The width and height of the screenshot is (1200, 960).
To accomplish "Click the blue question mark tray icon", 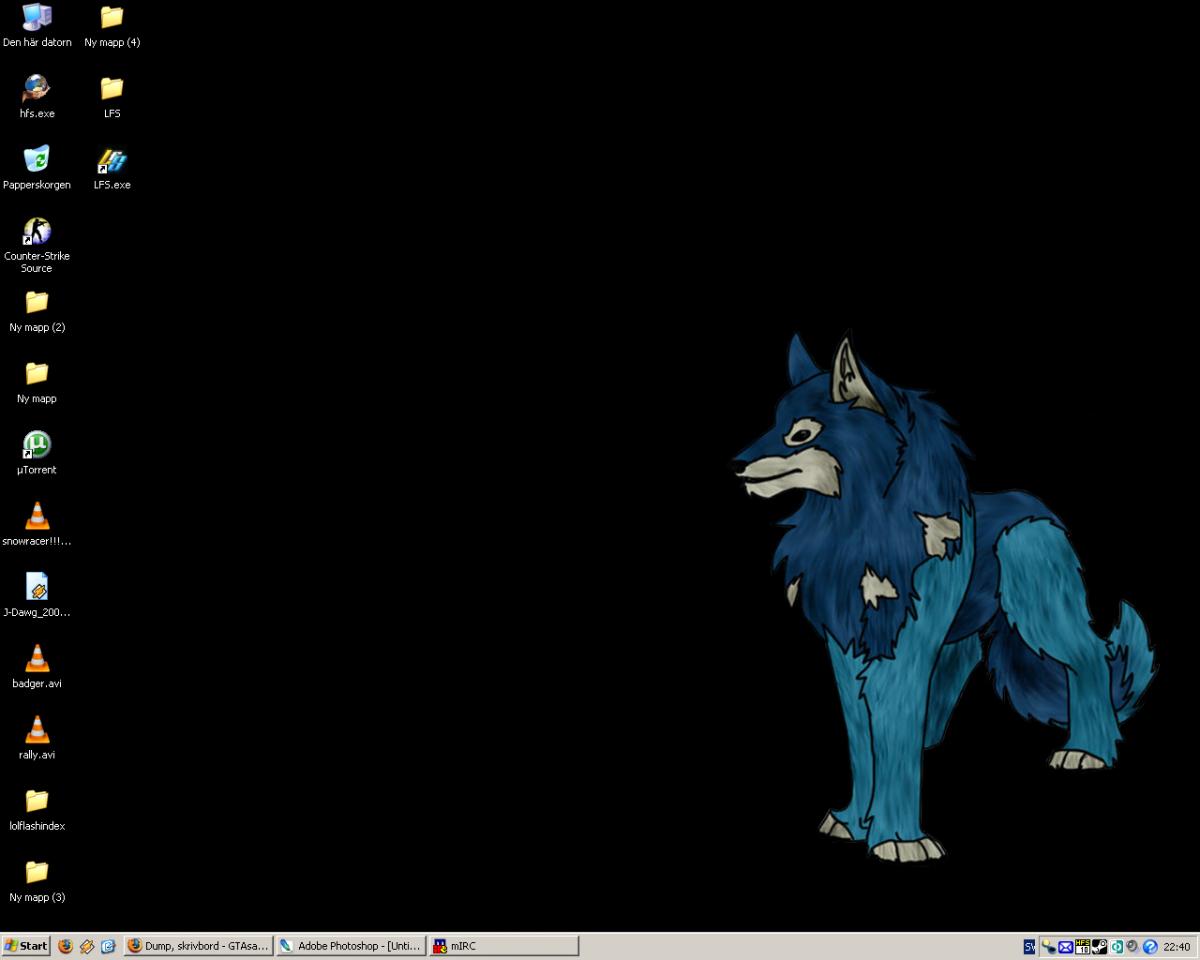I will click(1150, 946).
